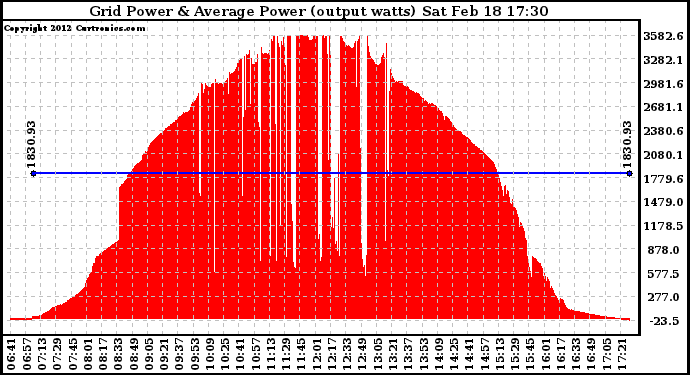Click time label '10:25'
The image size is (690, 375).
coord(225,354)
